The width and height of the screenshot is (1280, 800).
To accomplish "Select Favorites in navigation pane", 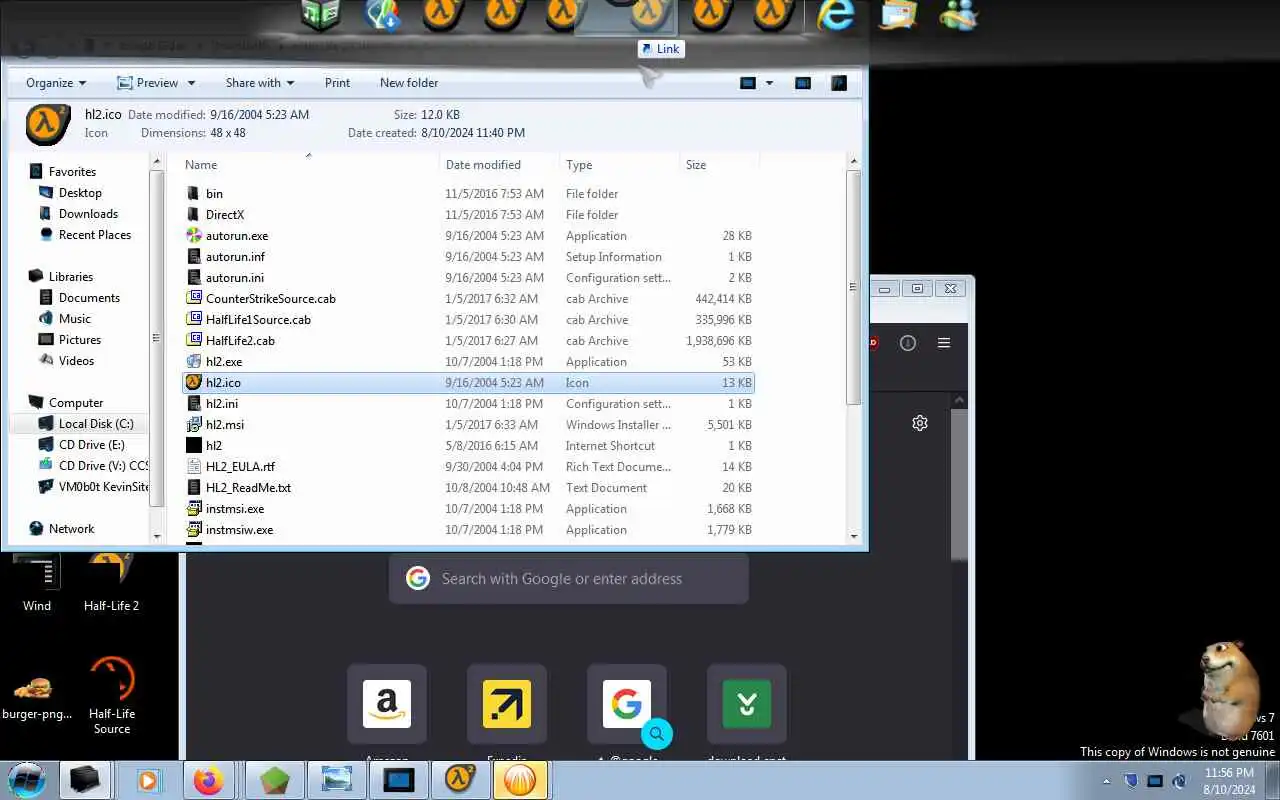I will pyautogui.click(x=72, y=172).
